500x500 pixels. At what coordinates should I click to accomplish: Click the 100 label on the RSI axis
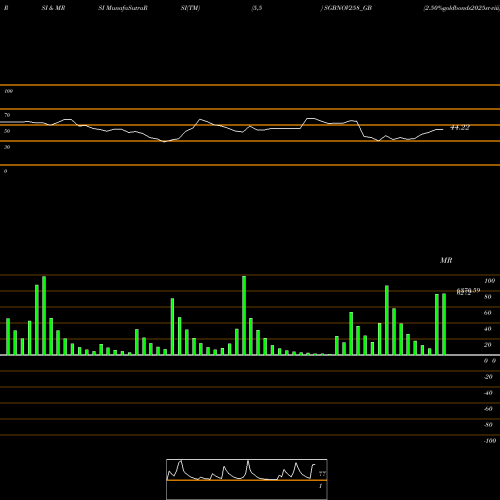pos(8,91)
